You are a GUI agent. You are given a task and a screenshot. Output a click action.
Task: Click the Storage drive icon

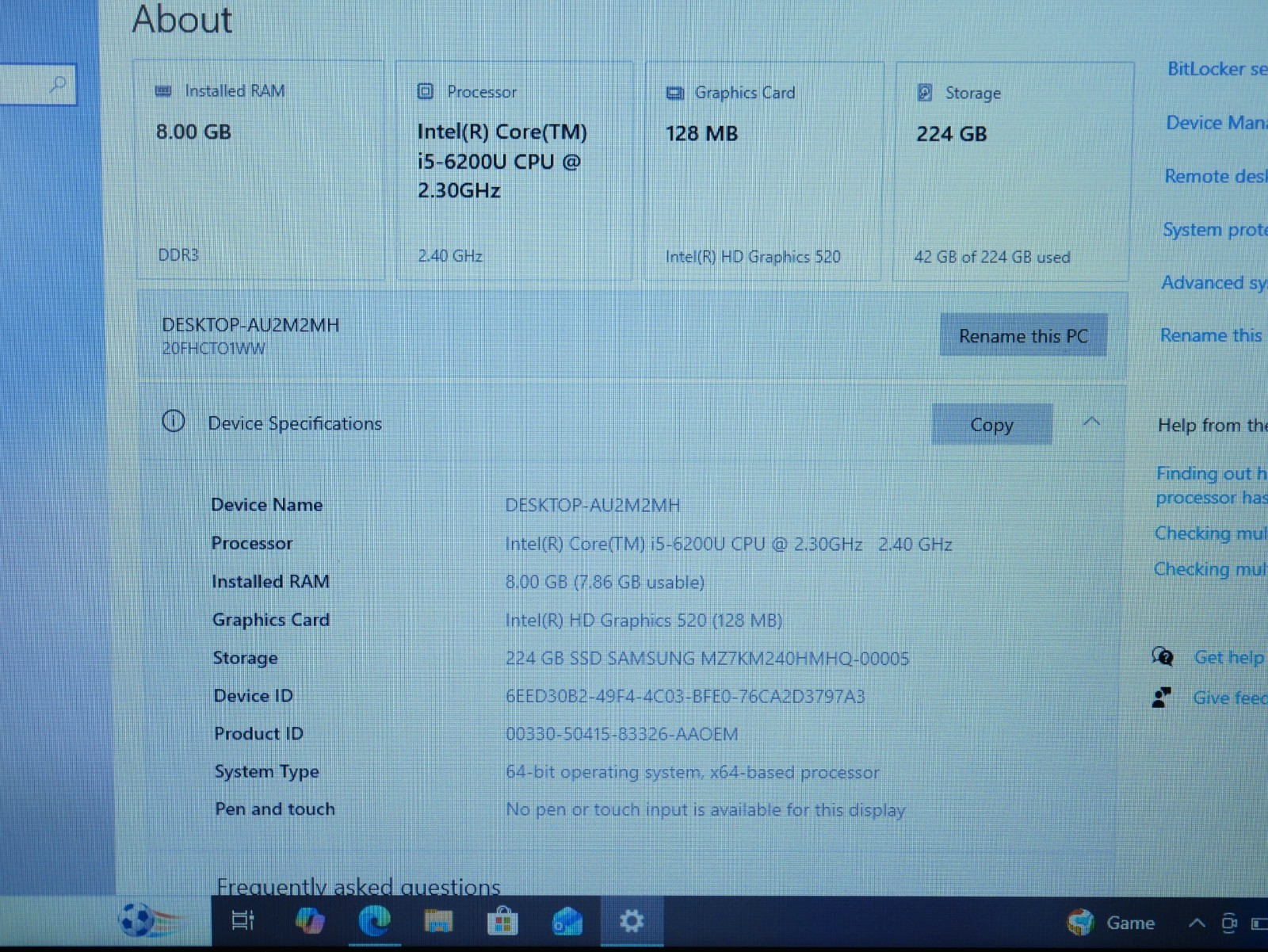pyautogui.click(x=925, y=93)
